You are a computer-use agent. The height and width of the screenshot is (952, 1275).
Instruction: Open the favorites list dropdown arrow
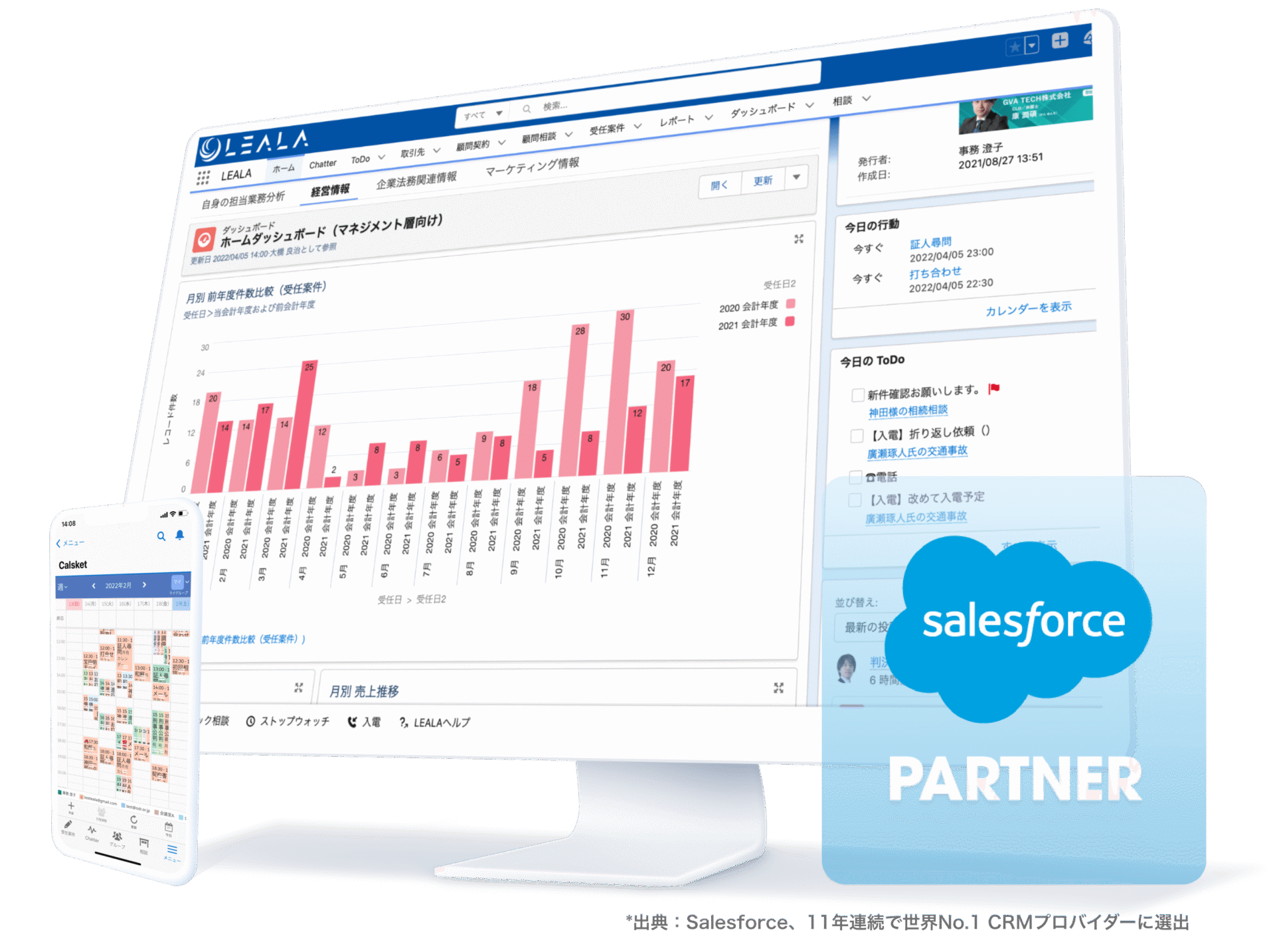click(x=1031, y=45)
